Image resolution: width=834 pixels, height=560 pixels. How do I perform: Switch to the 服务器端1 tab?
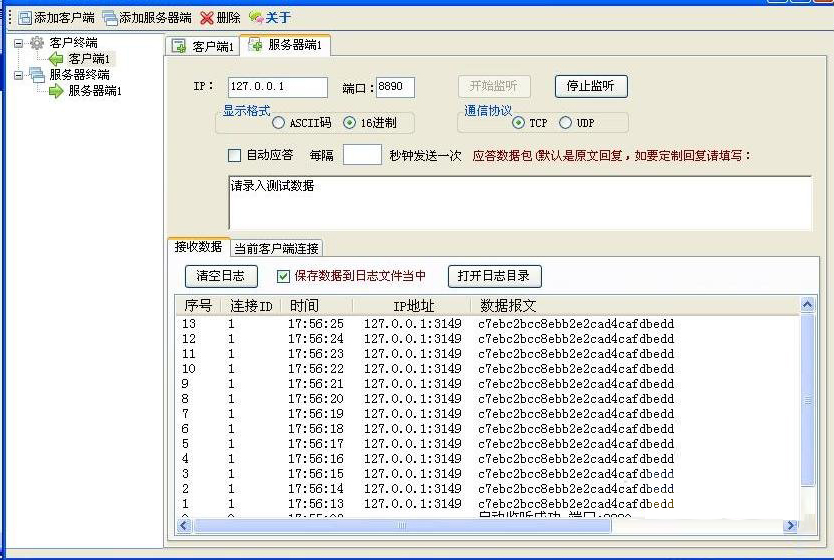point(285,45)
